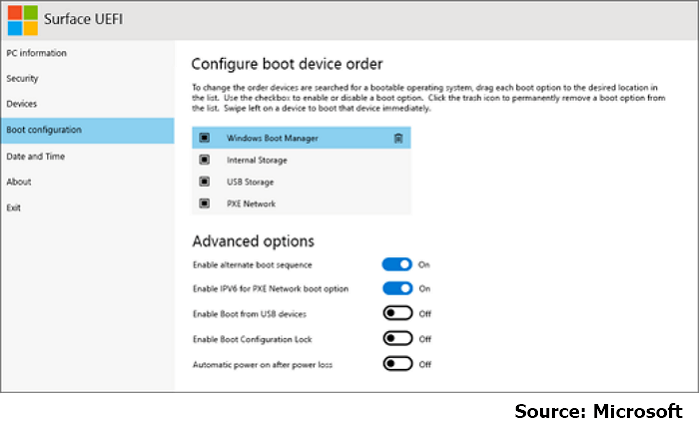Image resolution: width=700 pixels, height=426 pixels.
Task: Open Date and Time settings
Action: click(x=35, y=156)
